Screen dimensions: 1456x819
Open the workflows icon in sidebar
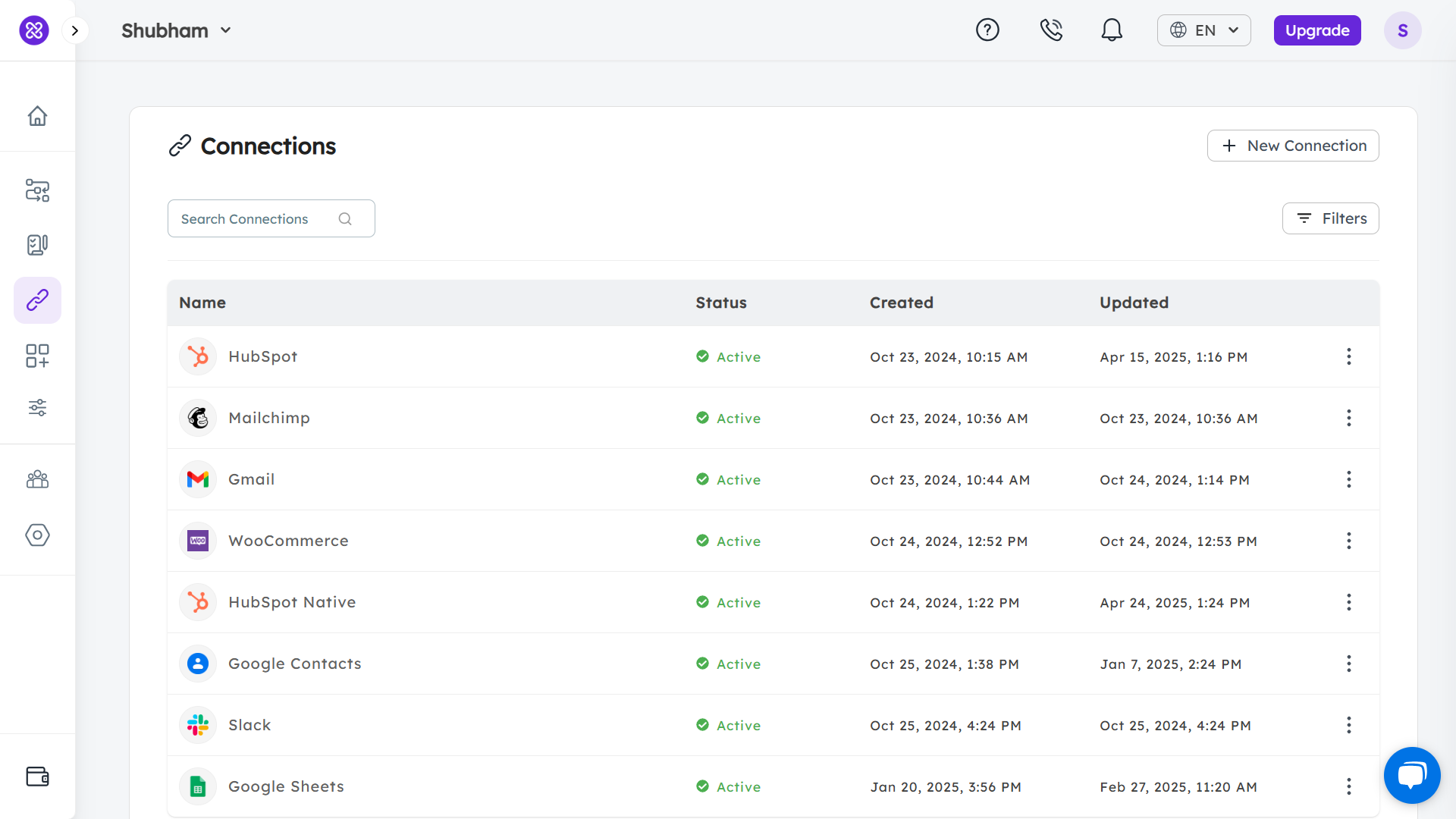[x=37, y=190]
